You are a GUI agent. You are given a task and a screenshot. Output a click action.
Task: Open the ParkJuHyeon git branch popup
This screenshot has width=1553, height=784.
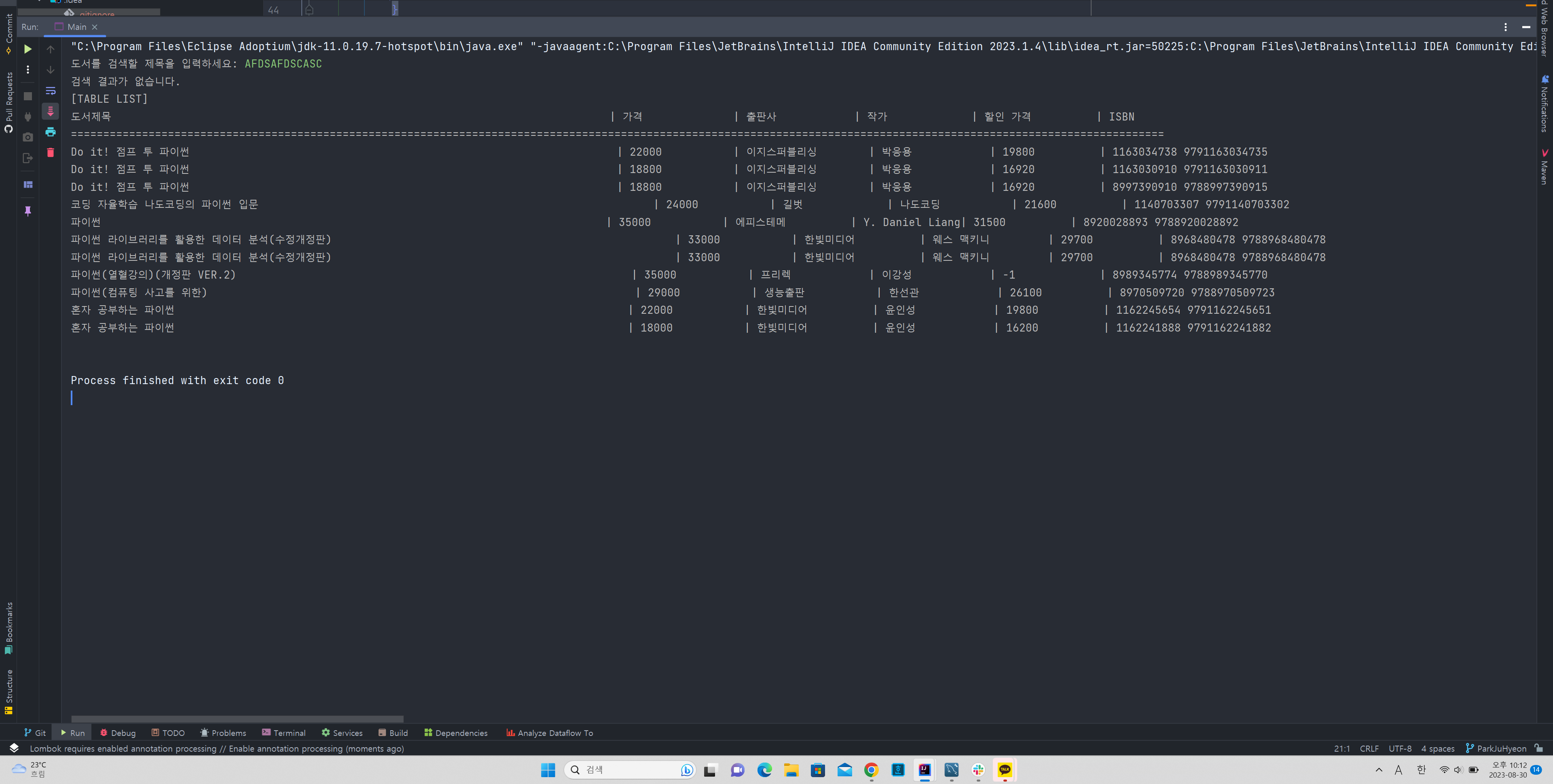[1496, 748]
